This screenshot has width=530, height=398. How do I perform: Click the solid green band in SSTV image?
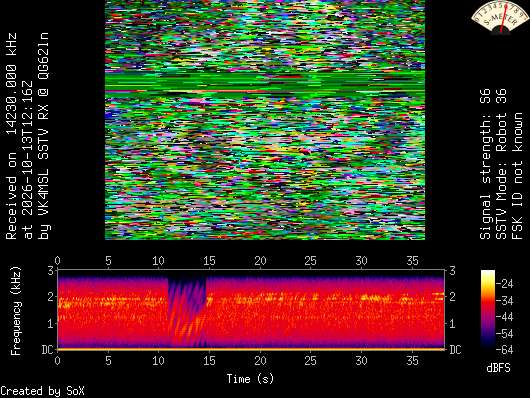[x=265, y=84]
